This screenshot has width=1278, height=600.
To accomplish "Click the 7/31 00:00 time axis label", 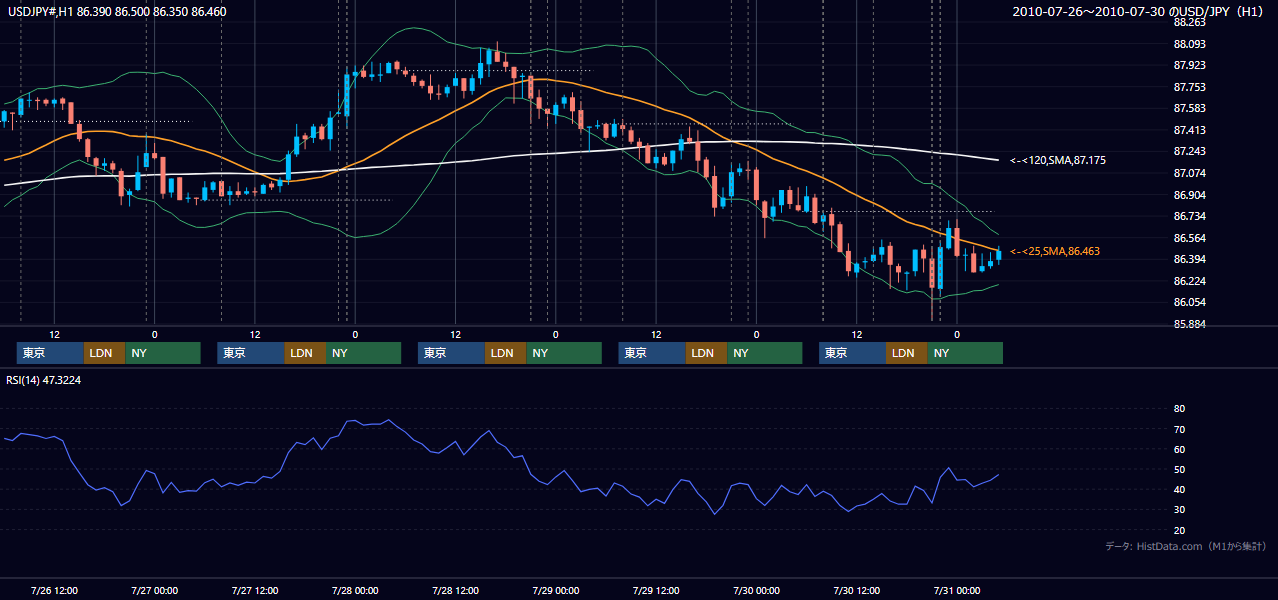I will (956, 590).
